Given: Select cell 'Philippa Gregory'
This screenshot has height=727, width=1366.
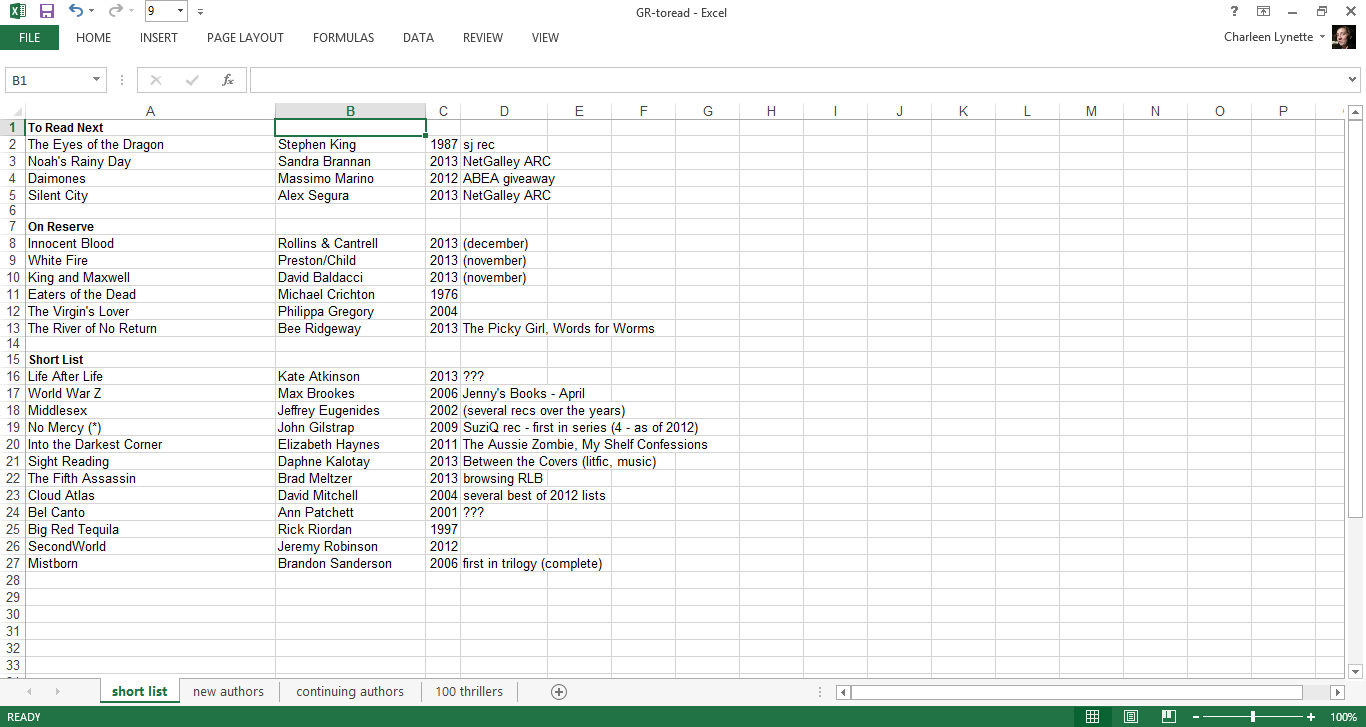Looking at the screenshot, I should pos(350,312).
